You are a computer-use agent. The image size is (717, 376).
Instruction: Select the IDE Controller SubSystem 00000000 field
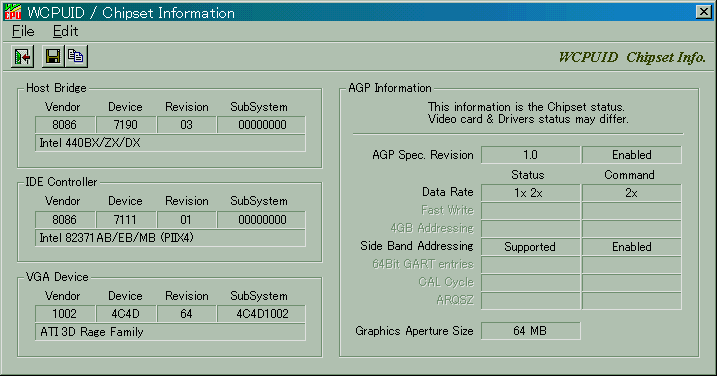(x=262, y=220)
